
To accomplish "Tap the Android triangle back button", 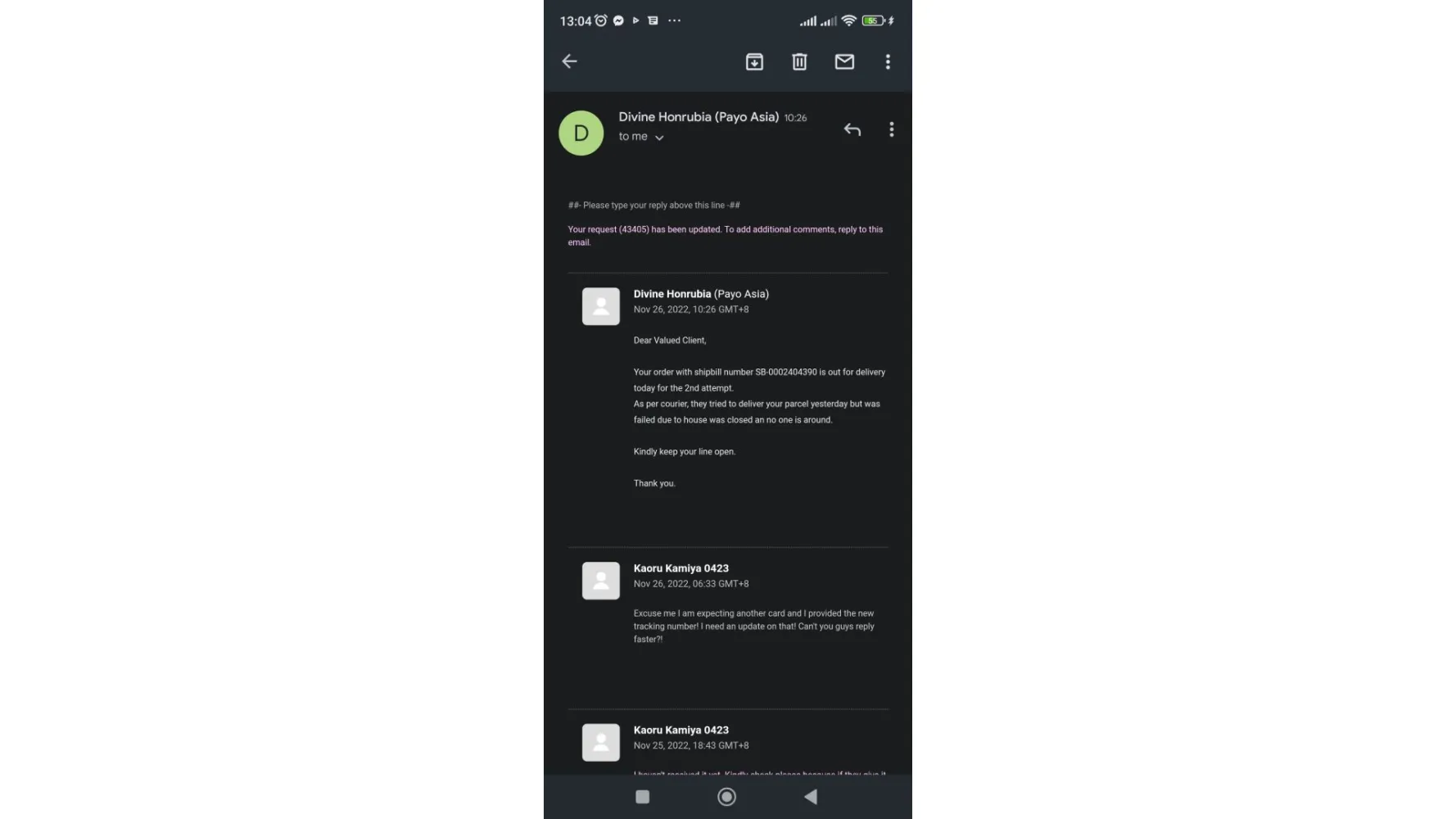I will [811, 797].
